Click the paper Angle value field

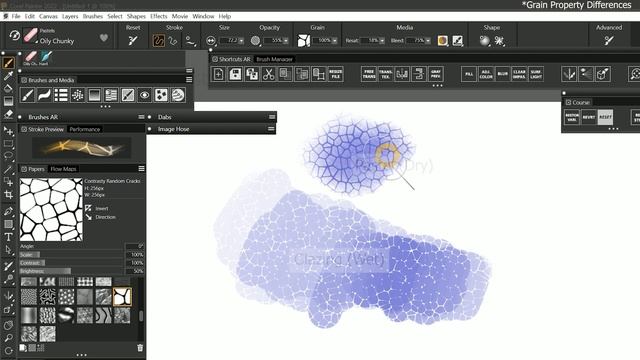coord(135,246)
